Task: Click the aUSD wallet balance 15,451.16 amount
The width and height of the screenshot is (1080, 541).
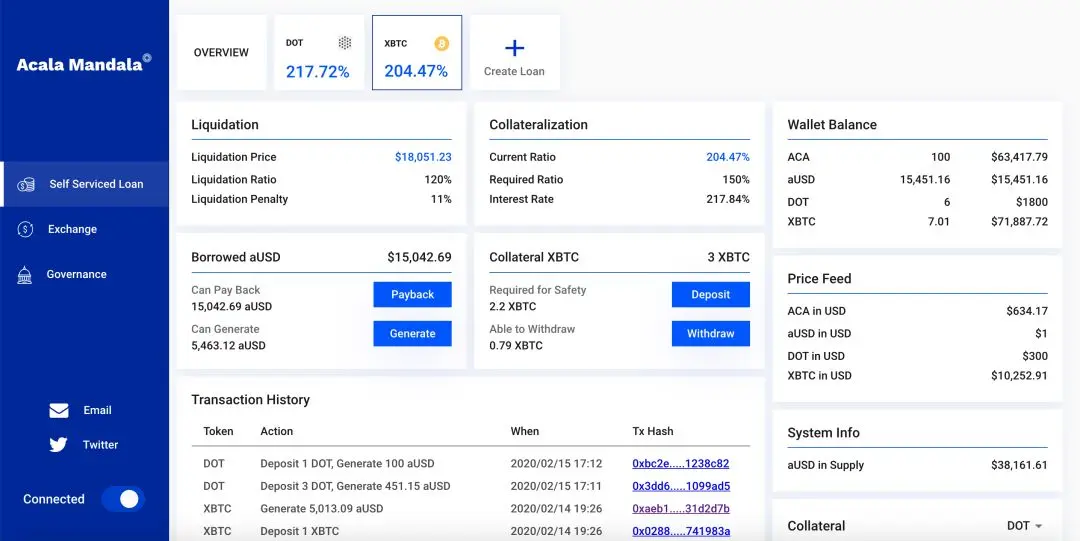Action: (925, 179)
